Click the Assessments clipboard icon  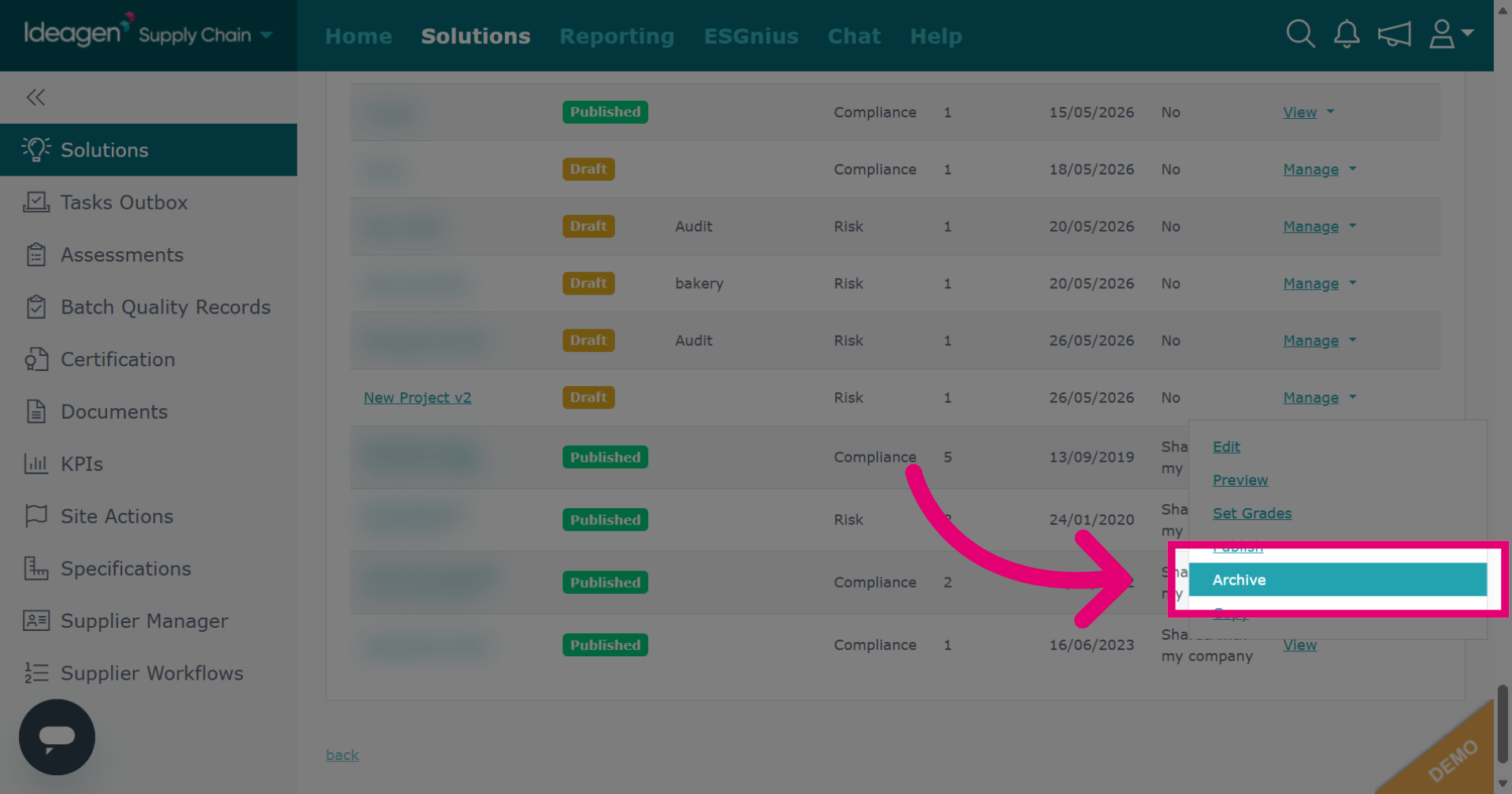point(36,254)
